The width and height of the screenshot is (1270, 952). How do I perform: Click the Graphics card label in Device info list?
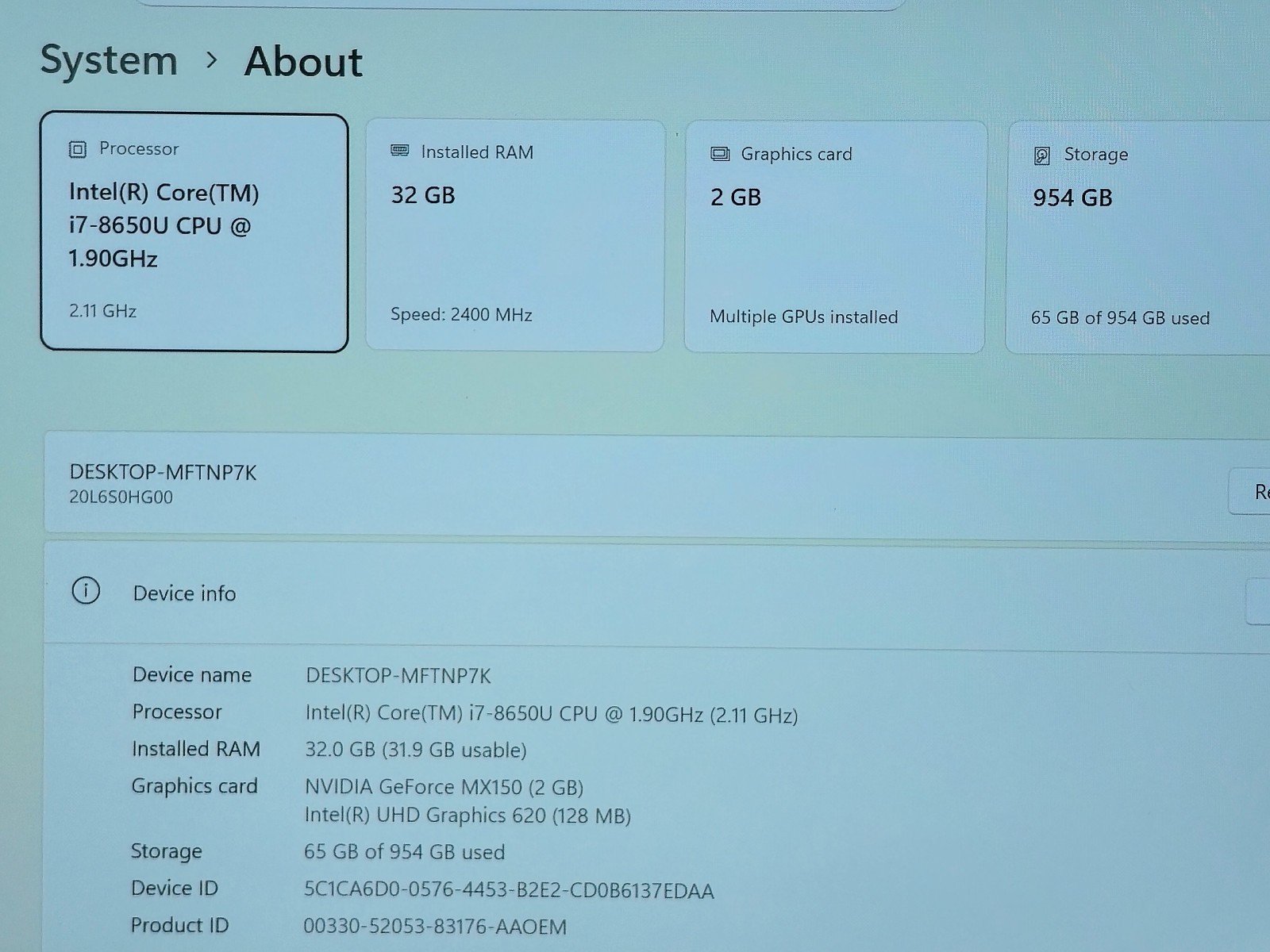[x=194, y=786]
